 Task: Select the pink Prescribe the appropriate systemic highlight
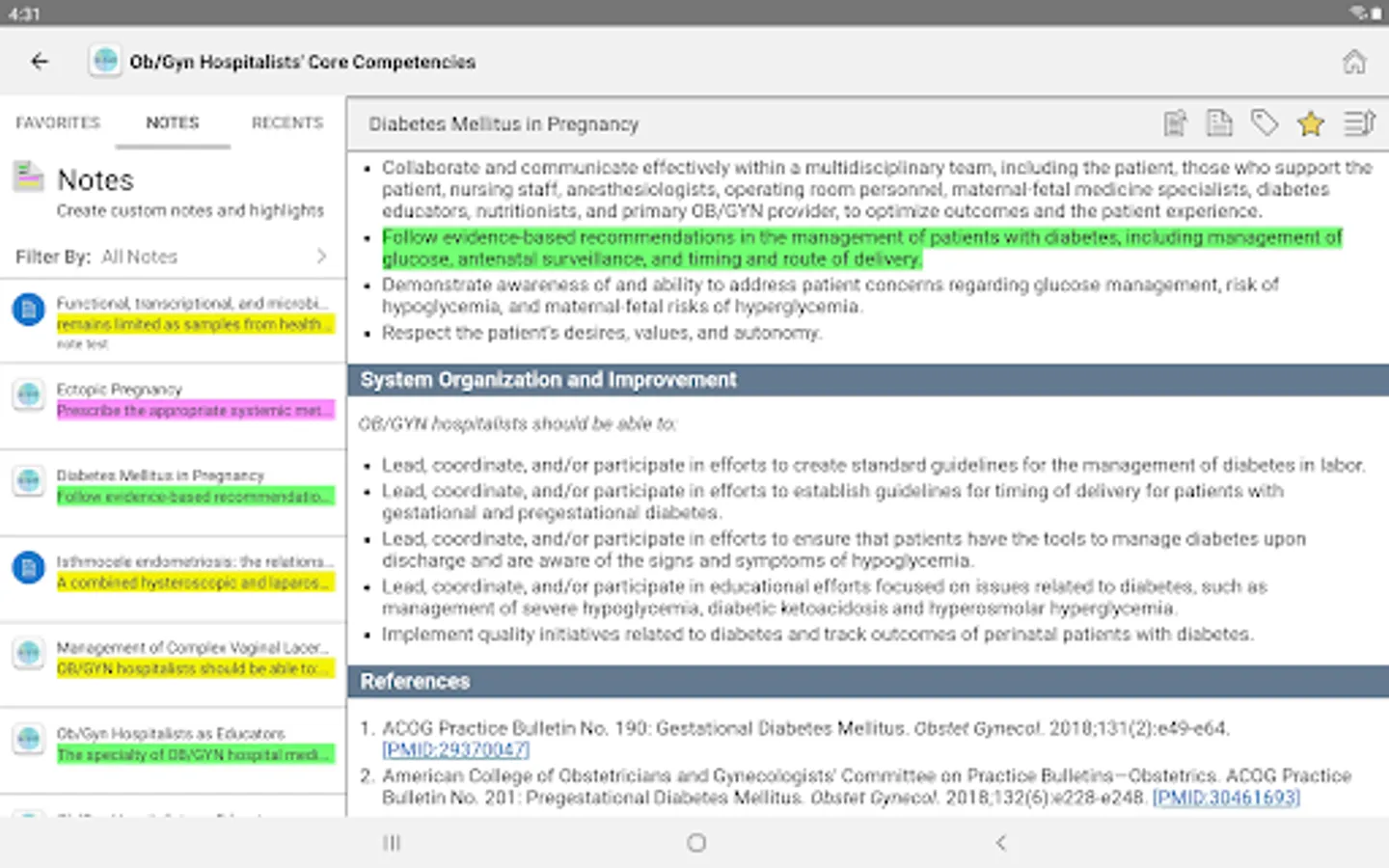pyautogui.click(x=196, y=411)
